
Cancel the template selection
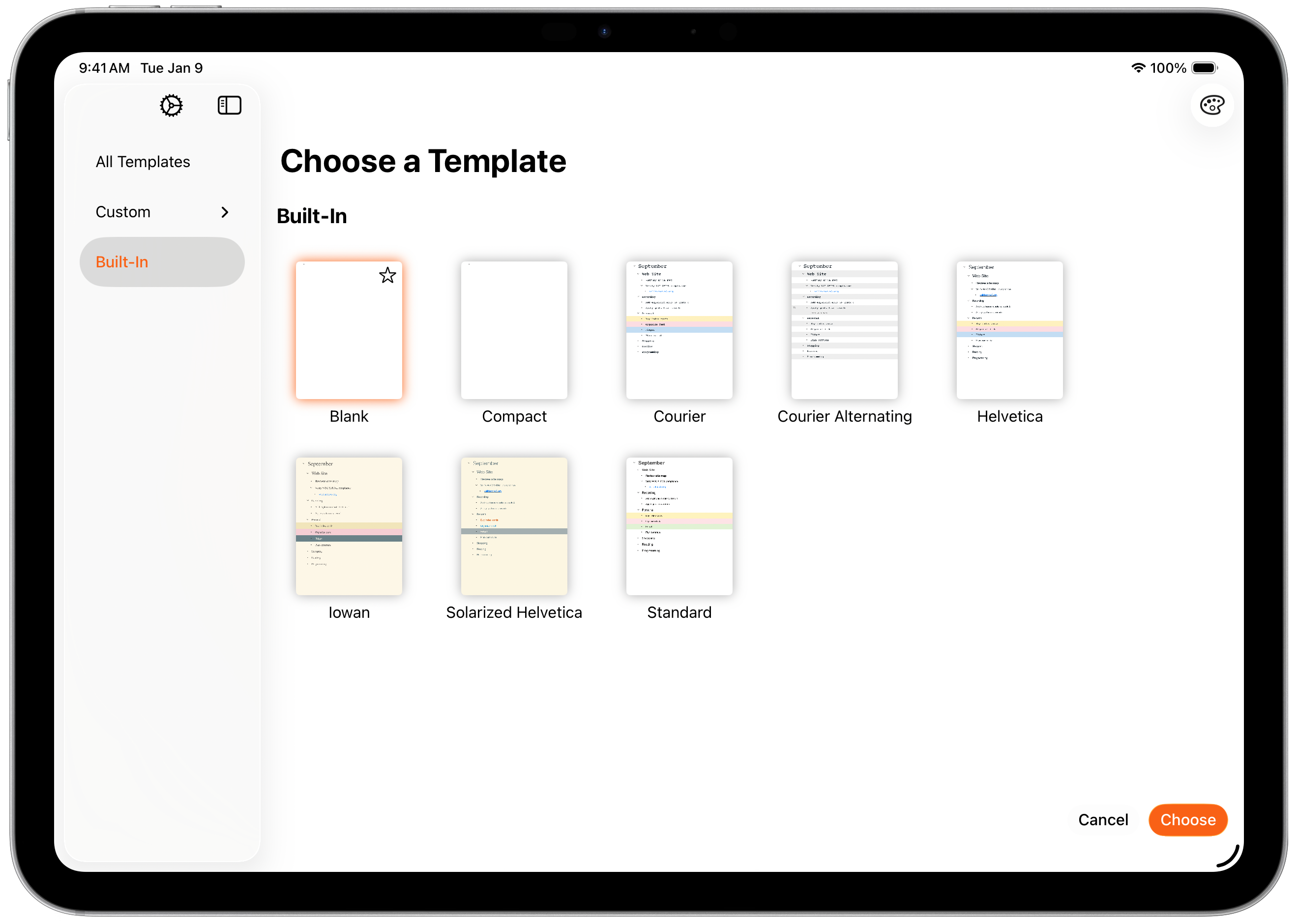coord(1102,819)
